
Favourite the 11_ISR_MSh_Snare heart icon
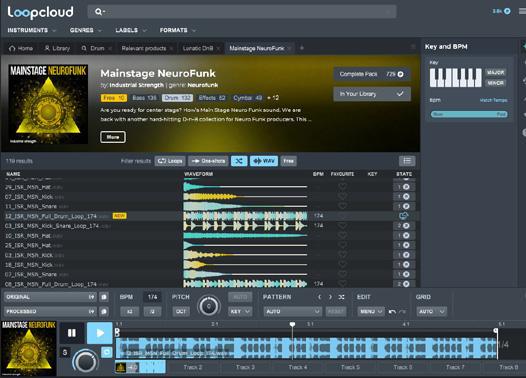(342, 206)
